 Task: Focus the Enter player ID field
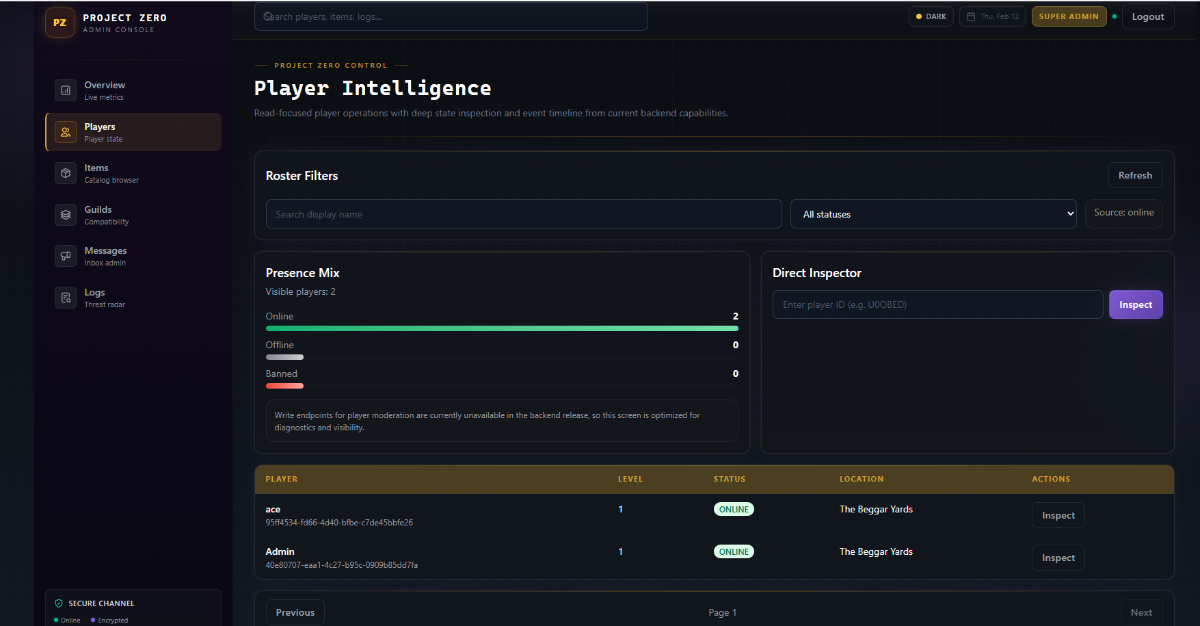937,305
